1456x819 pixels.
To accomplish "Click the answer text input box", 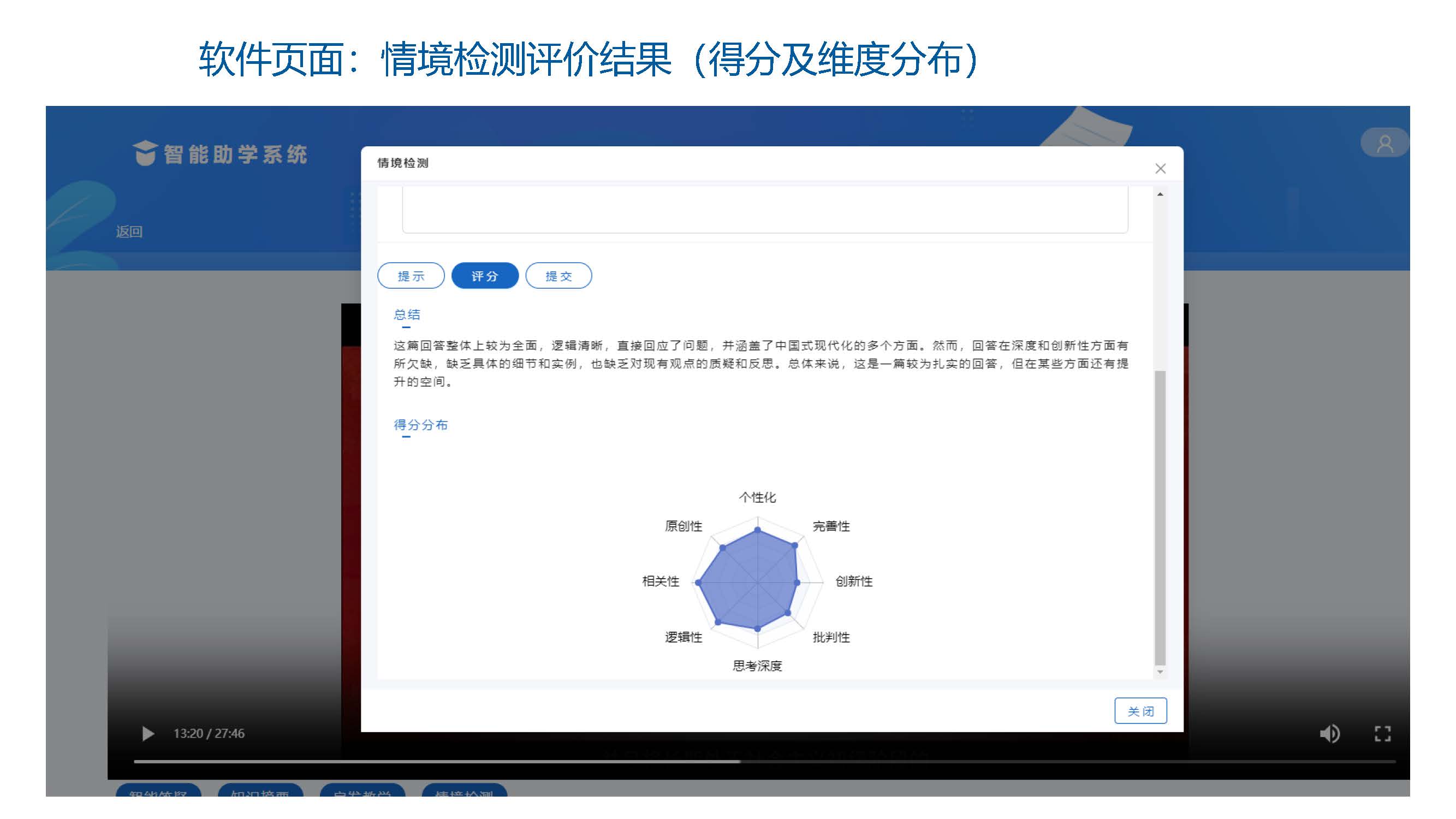I will (x=765, y=209).
